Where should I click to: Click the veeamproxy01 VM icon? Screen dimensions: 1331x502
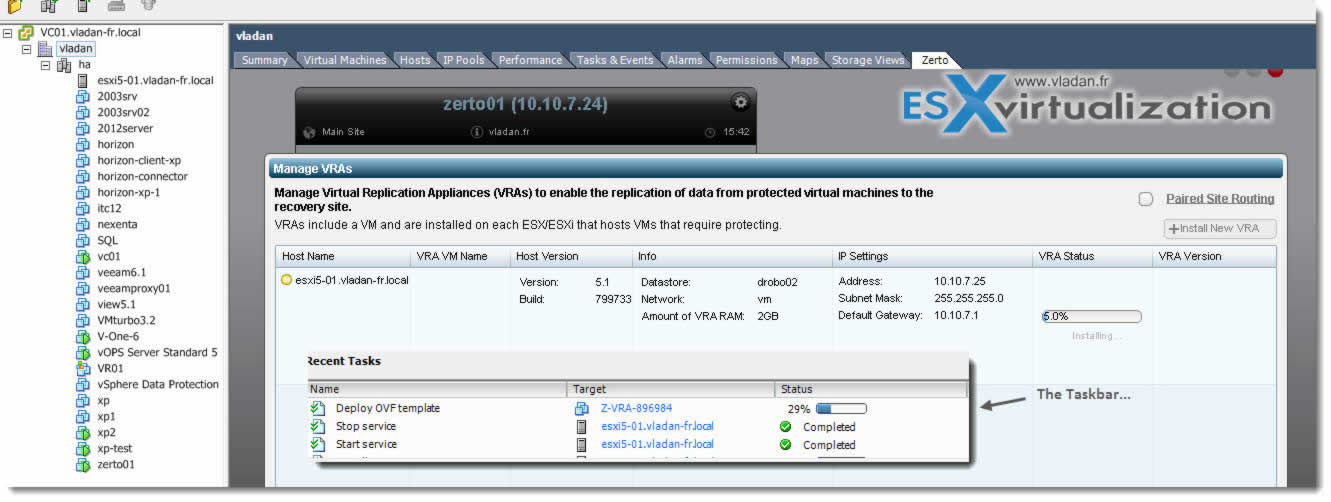click(83, 289)
